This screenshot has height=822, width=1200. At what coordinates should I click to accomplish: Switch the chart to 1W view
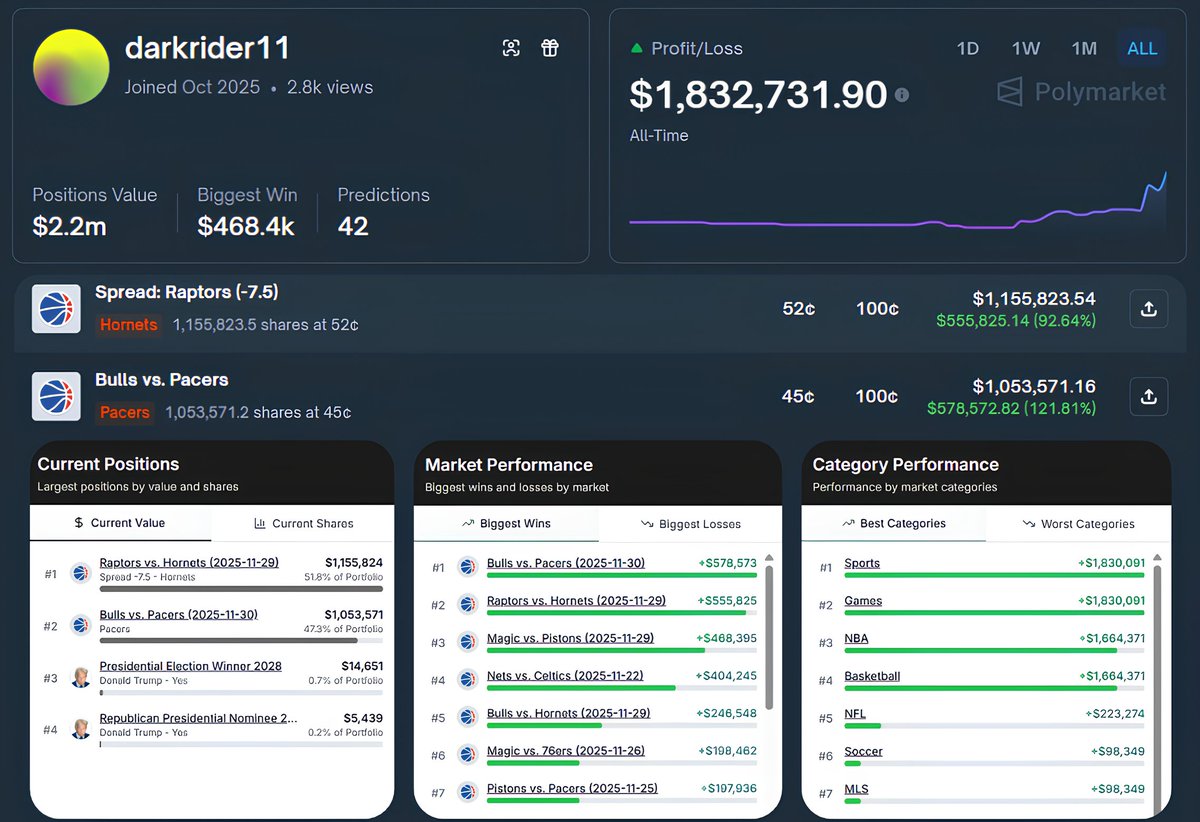click(1025, 47)
